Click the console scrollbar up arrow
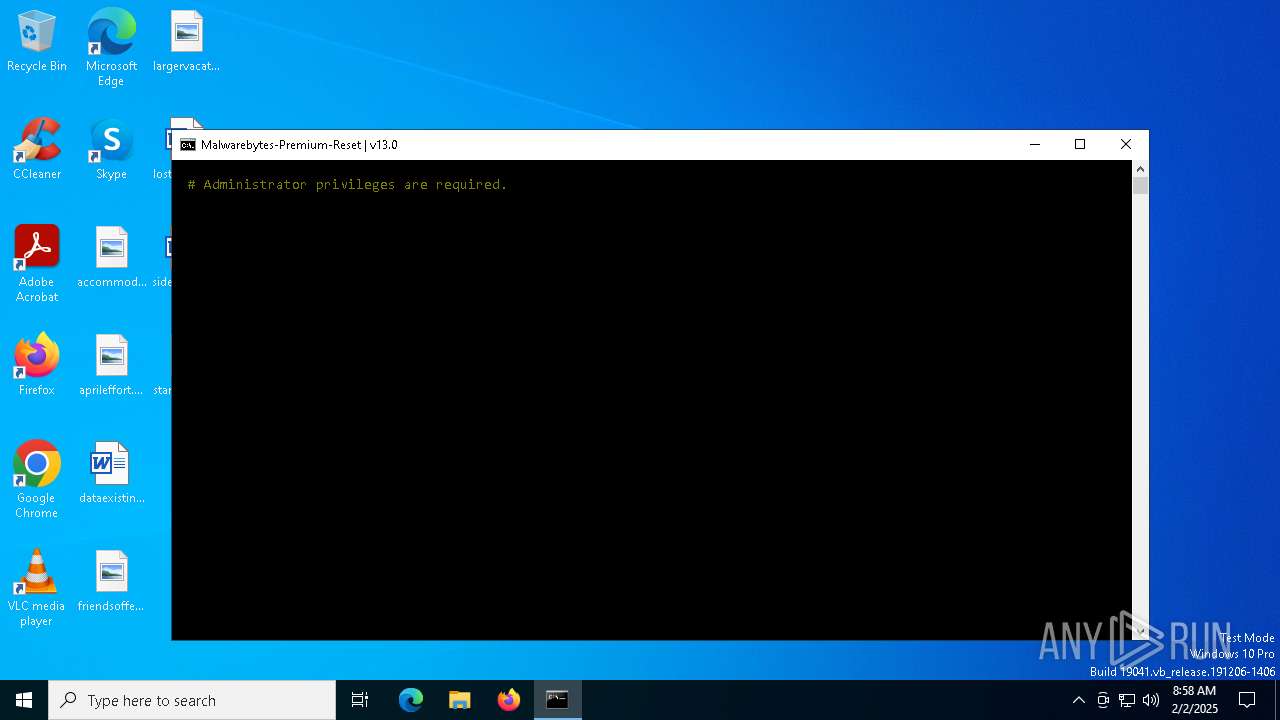Screen dimensions: 1280x720 [1140, 169]
